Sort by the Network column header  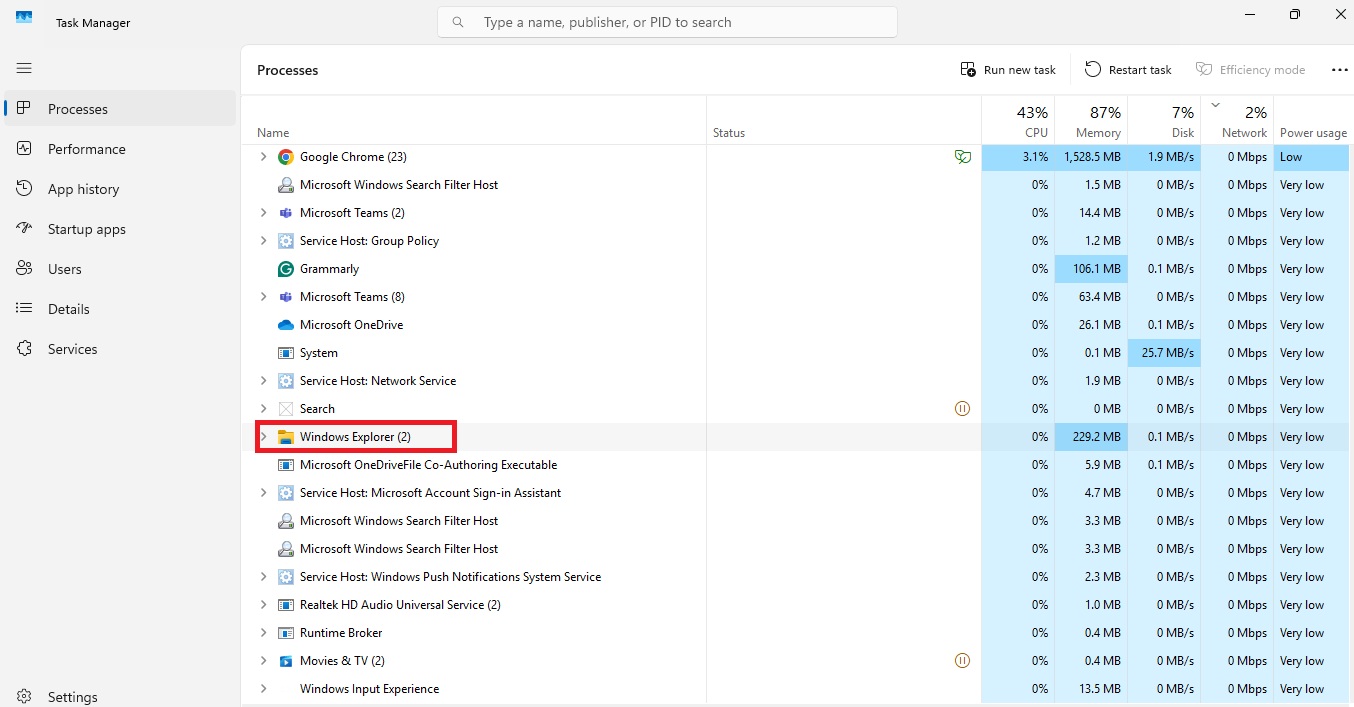tap(1237, 120)
